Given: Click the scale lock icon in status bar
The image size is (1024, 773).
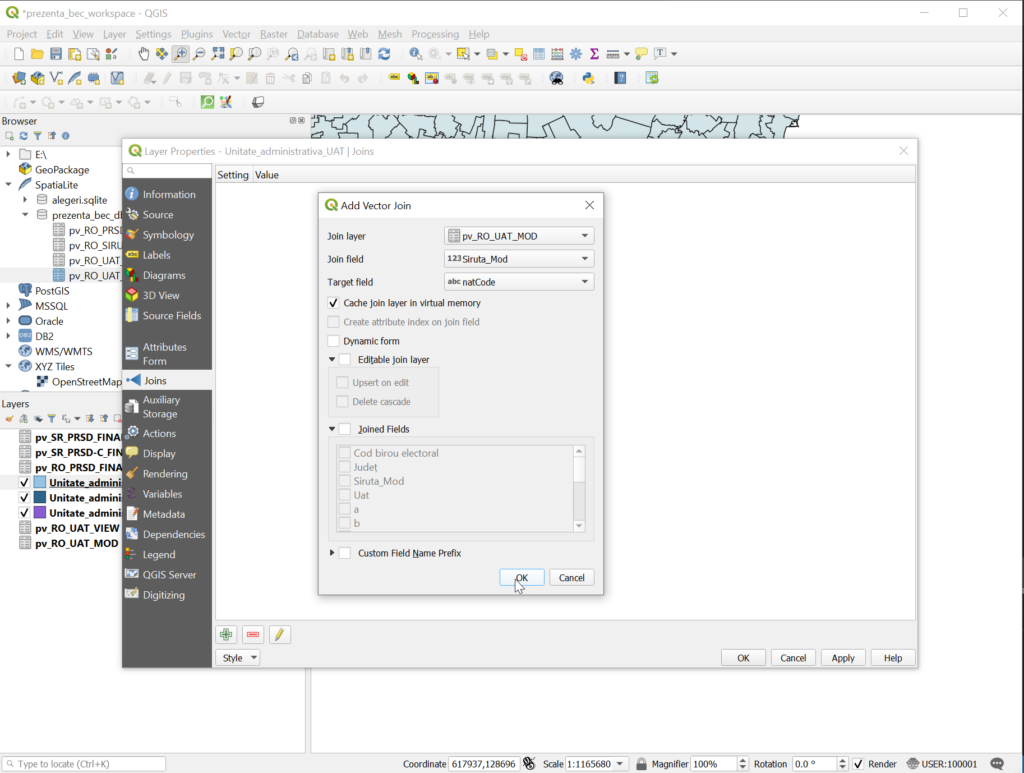Looking at the screenshot, I should point(641,764).
